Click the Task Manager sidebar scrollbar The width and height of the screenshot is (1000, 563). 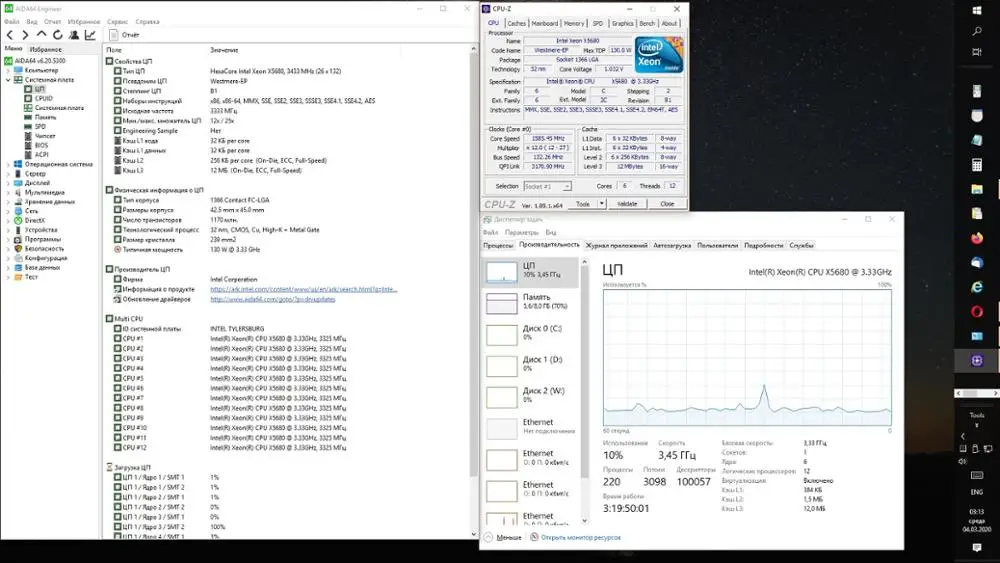(x=584, y=373)
